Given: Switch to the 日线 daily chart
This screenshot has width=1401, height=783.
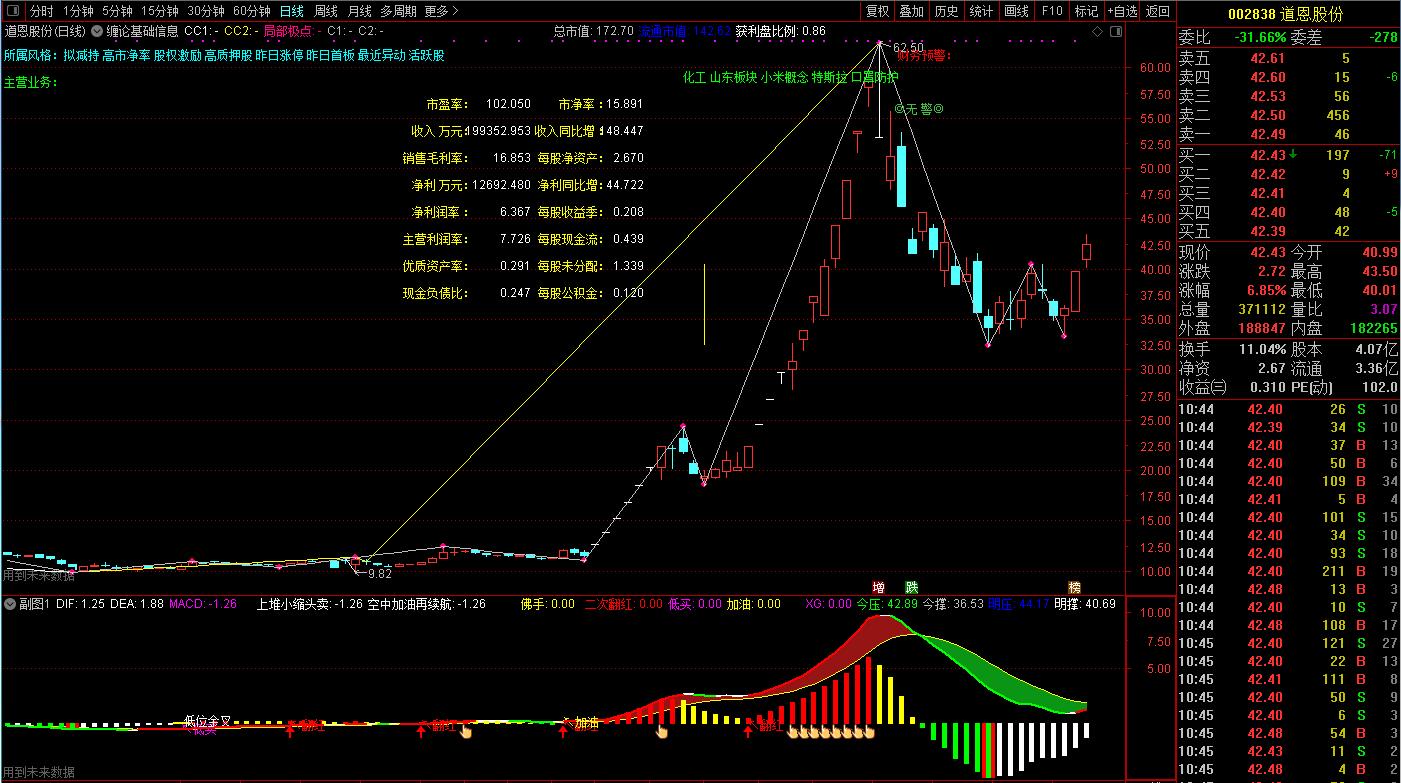Looking at the screenshot, I should 292,11.
